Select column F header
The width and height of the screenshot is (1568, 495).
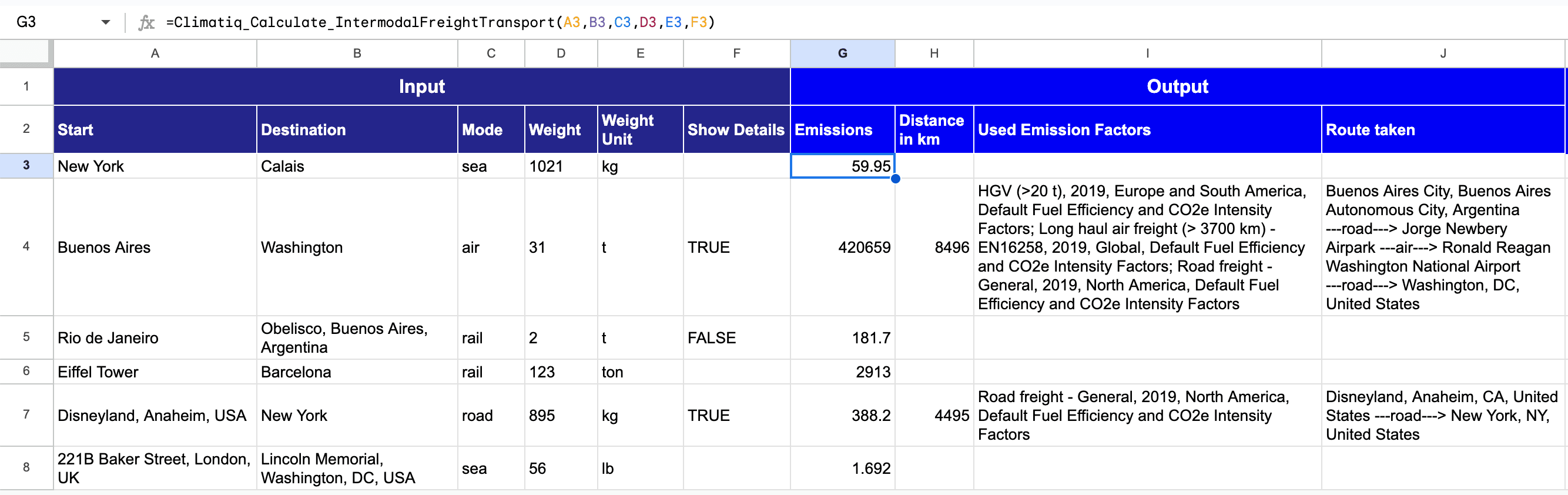click(x=737, y=53)
